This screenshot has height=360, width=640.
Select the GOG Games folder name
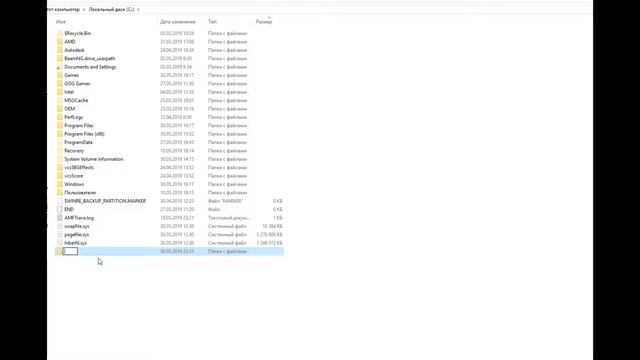pyautogui.click(x=77, y=83)
